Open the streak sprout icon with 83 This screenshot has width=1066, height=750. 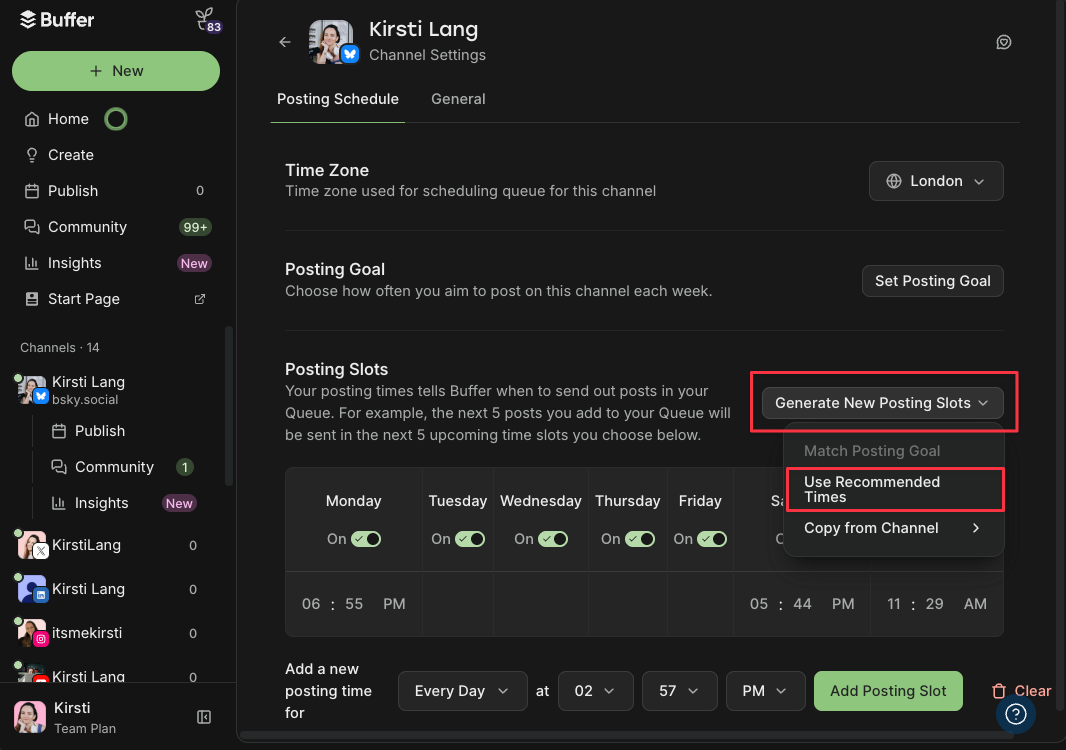click(x=207, y=20)
